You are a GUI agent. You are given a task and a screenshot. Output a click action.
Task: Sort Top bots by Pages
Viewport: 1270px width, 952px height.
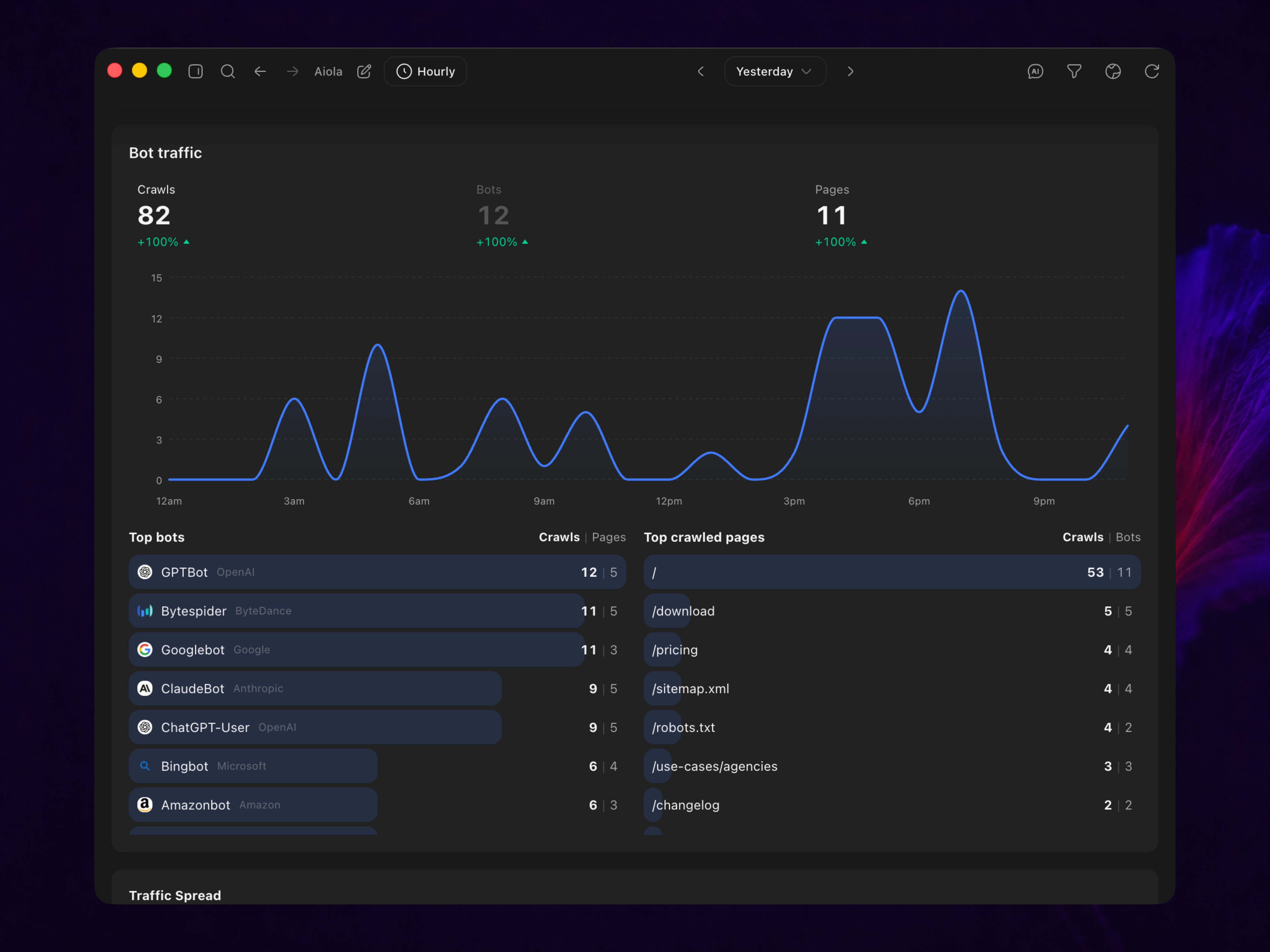[x=609, y=537]
